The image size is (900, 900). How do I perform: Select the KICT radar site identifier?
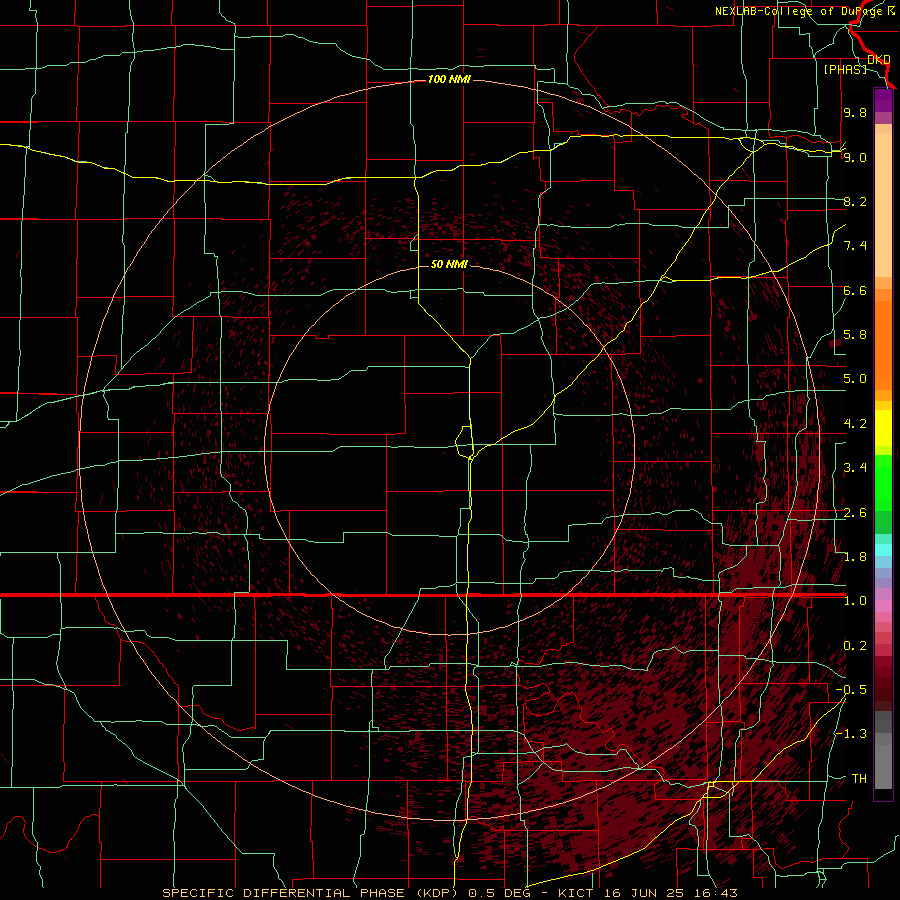coord(576,893)
